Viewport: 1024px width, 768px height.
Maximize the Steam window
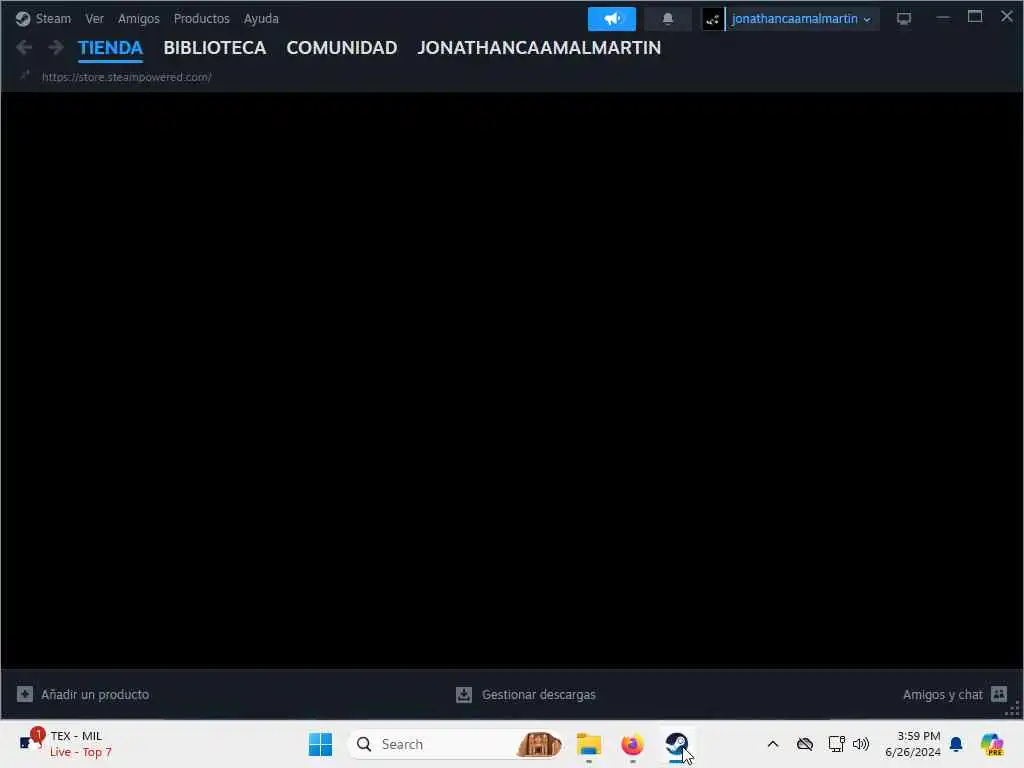975,17
